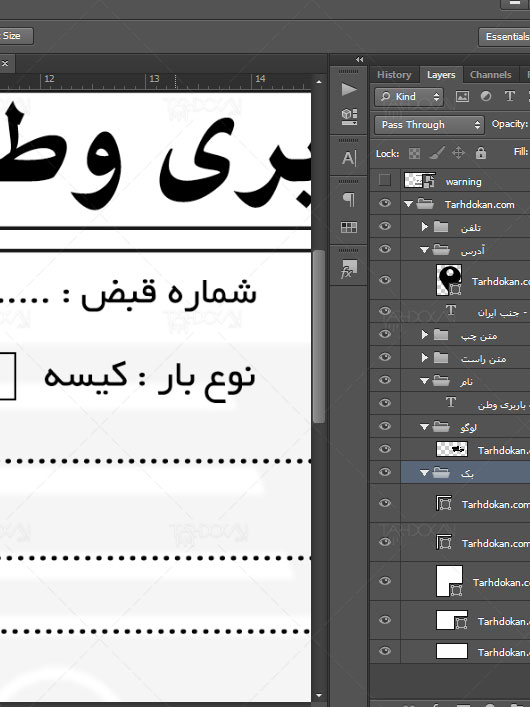This screenshot has width=530, height=707.
Task: Lock position move icon
Action: point(458,153)
